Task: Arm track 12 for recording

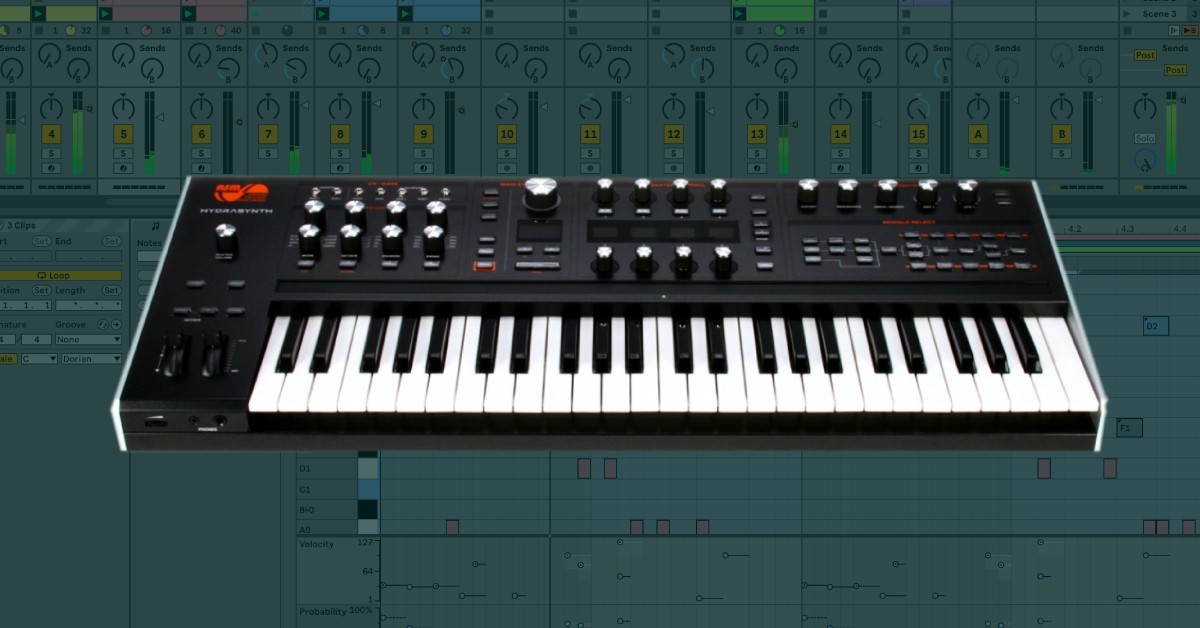Action: (x=673, y=168)
